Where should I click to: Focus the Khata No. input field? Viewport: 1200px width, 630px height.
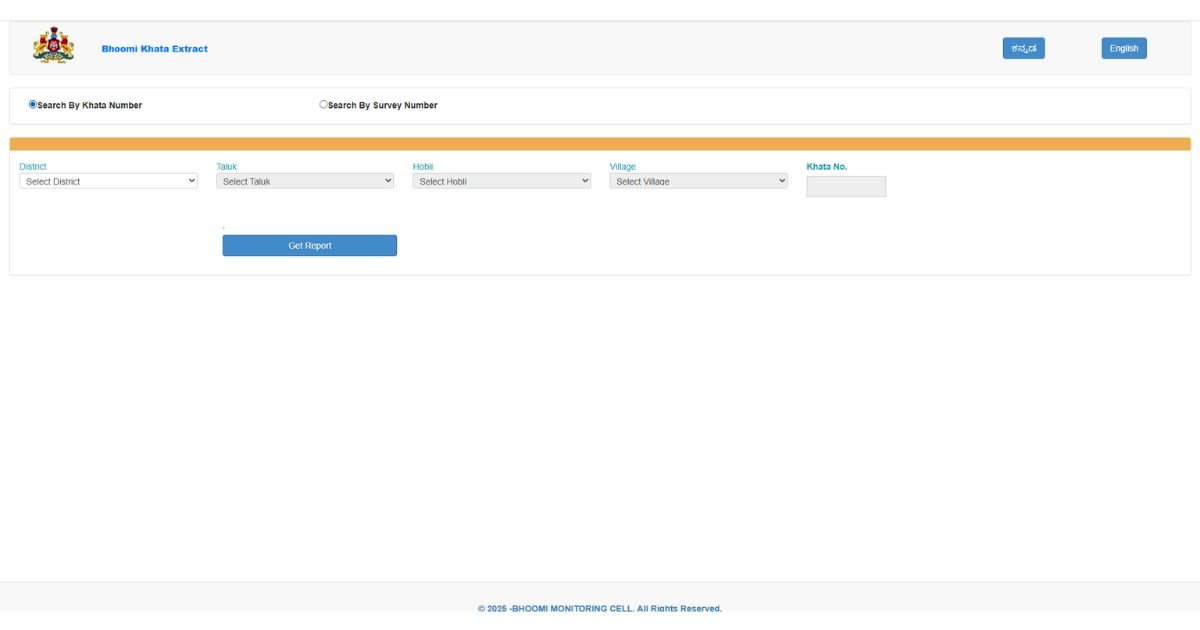[x=846, y=187]
